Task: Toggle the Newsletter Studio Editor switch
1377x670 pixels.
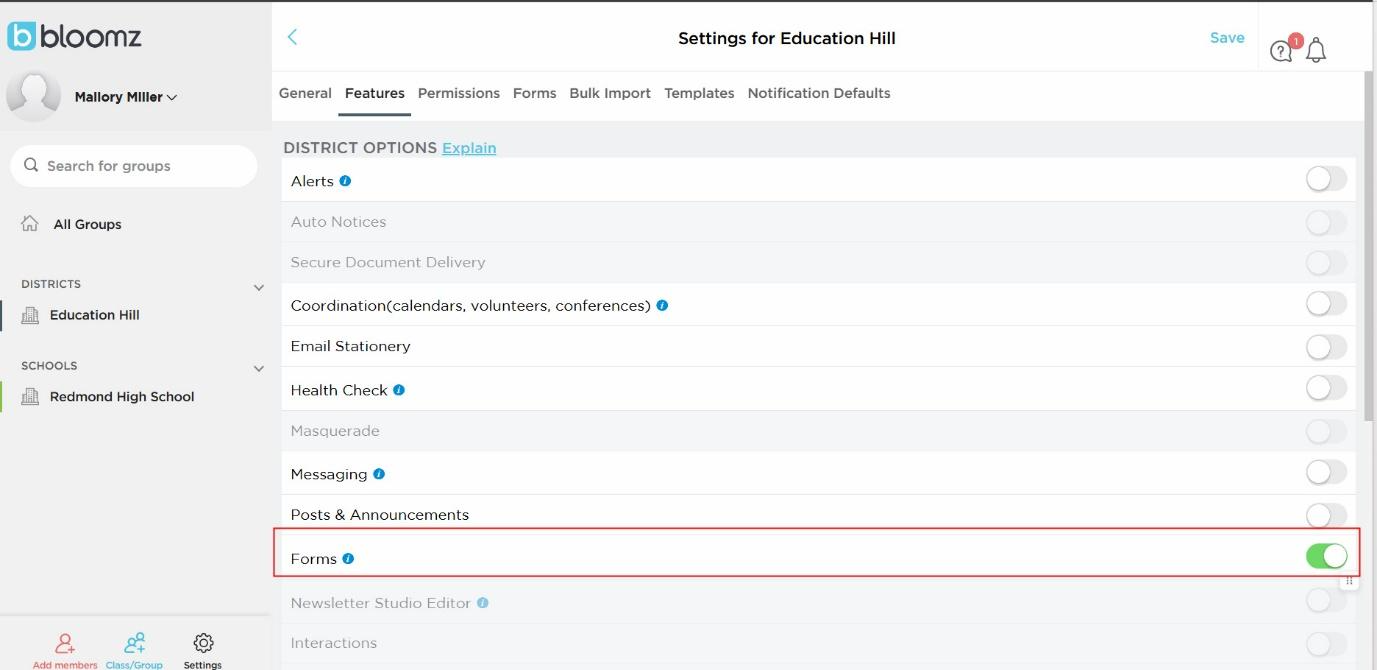Action: pos(1326,600)
